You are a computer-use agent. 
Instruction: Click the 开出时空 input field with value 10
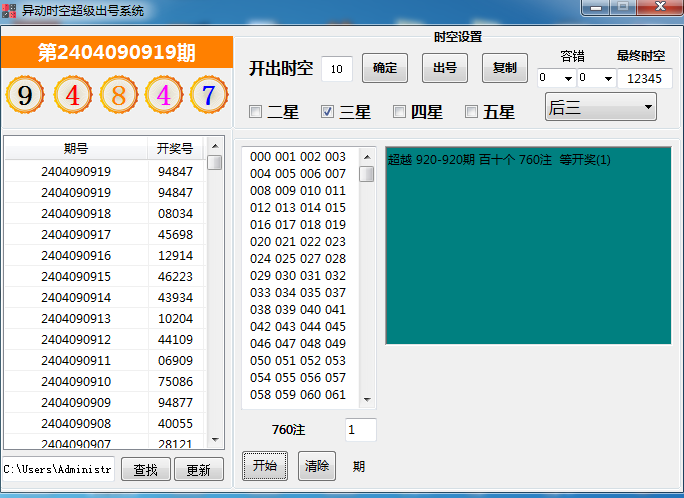pos(337,68)
